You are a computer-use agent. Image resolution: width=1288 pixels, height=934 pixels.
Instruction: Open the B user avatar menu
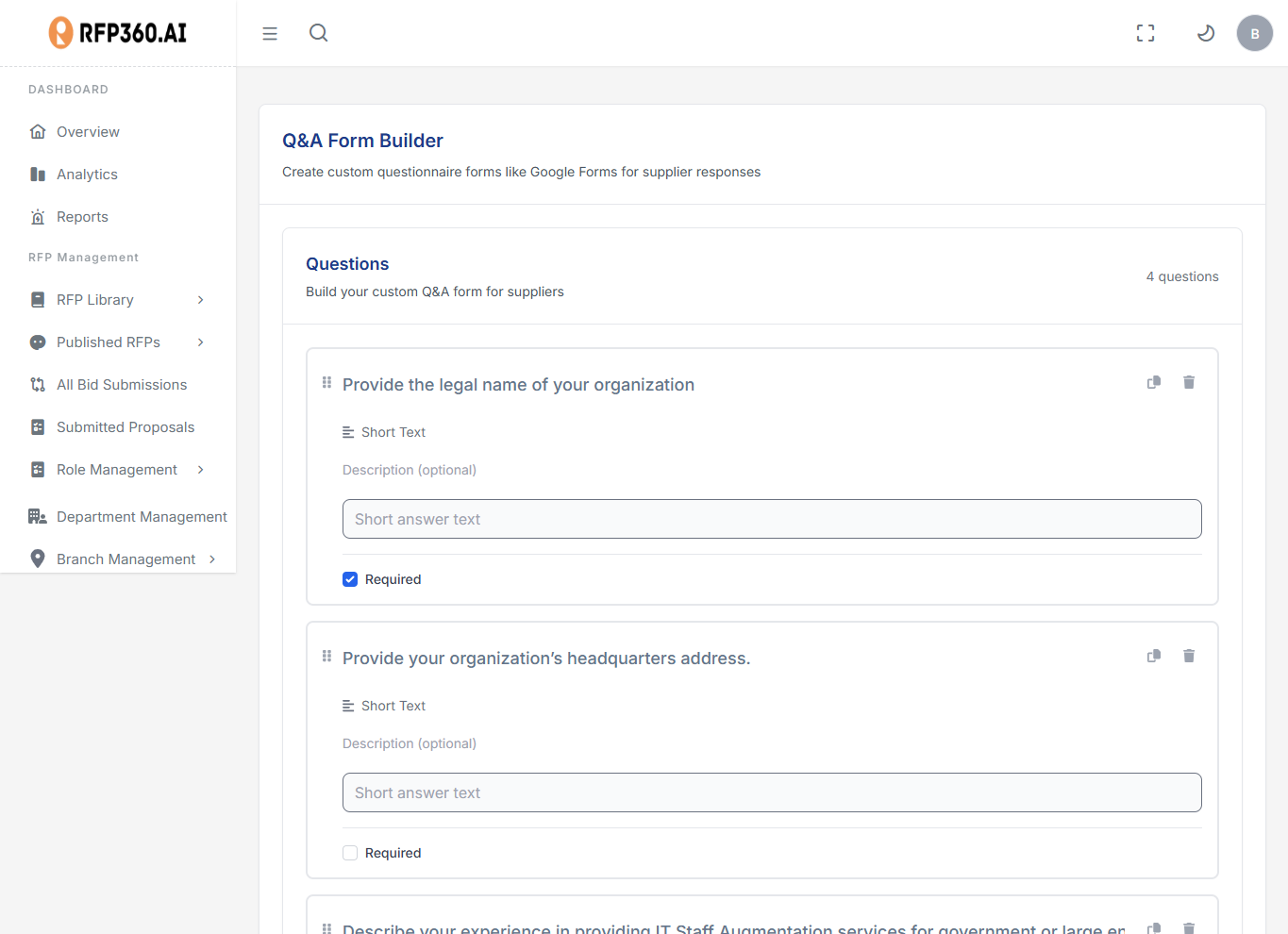1254,33
